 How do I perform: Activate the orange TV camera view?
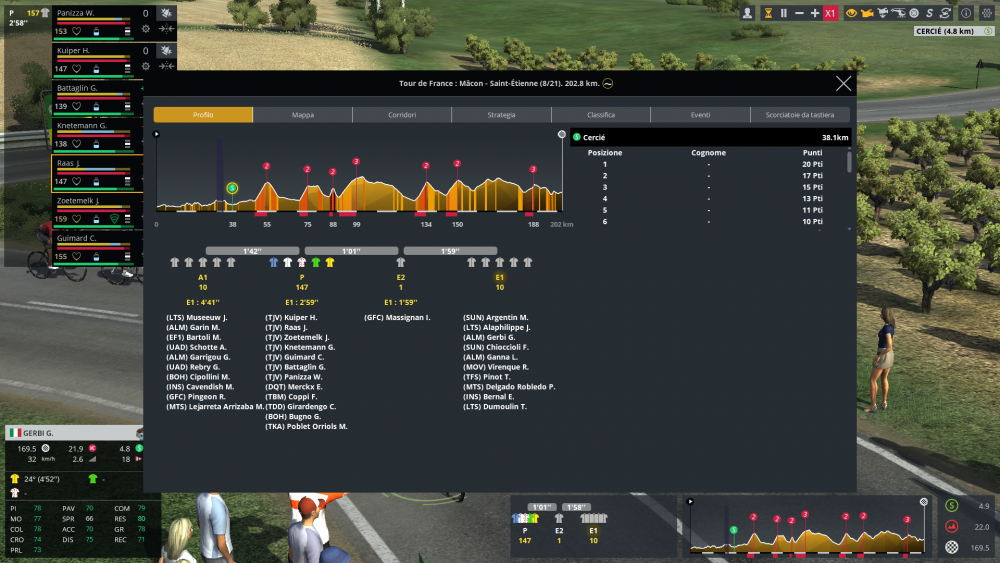(867, 13)
